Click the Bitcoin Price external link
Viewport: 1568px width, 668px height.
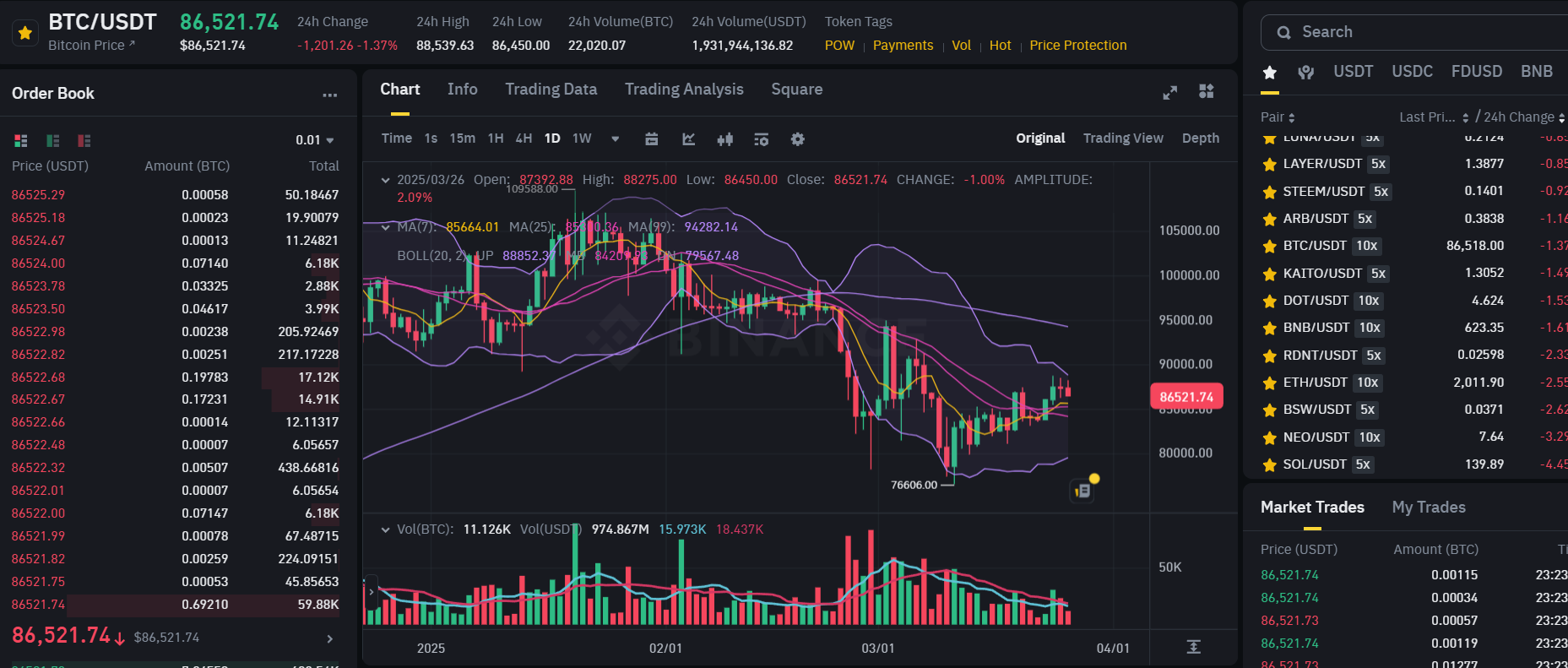click(91, 46)
